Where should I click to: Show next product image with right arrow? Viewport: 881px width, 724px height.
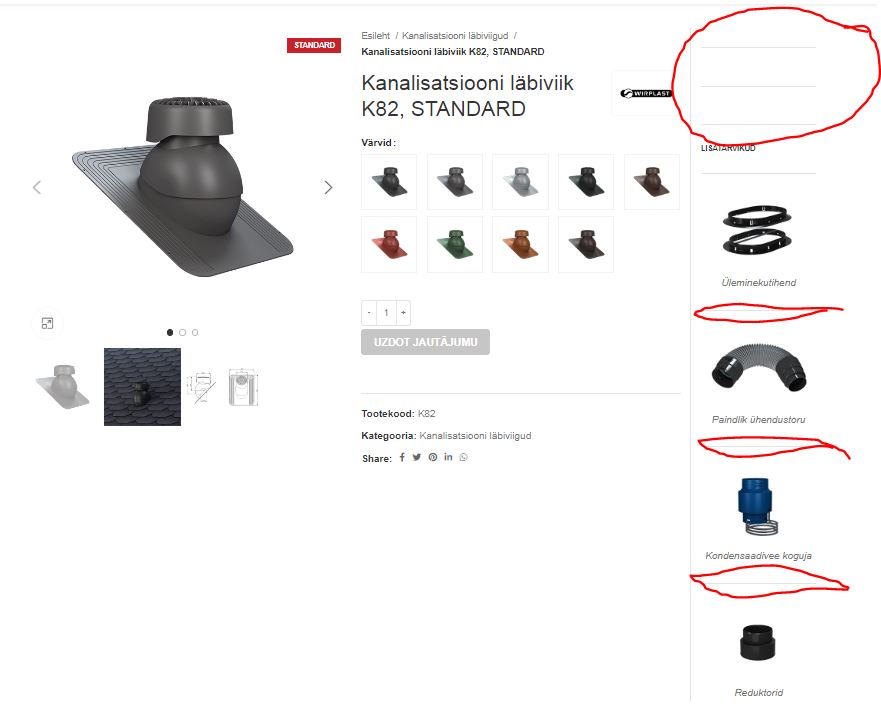tap(328, 188)
